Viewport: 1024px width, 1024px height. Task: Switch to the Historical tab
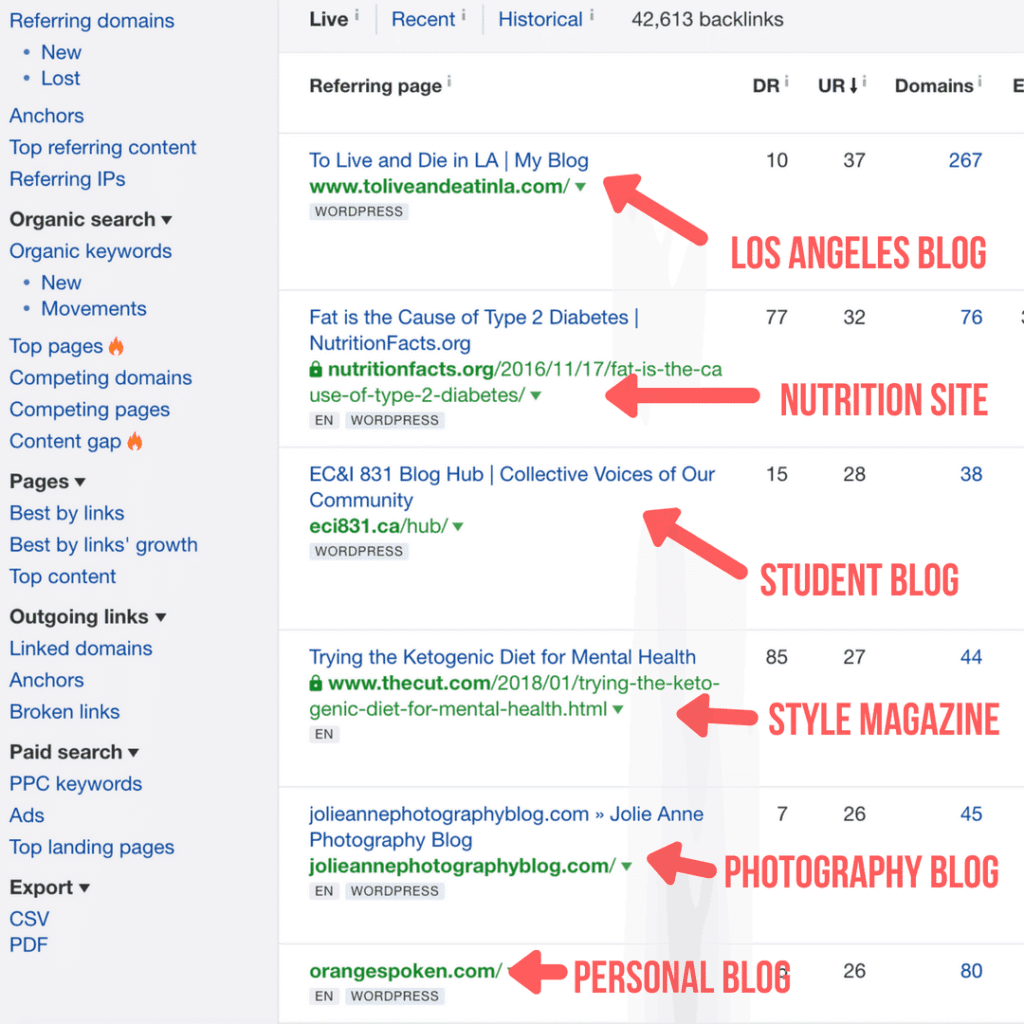(541, 19)
